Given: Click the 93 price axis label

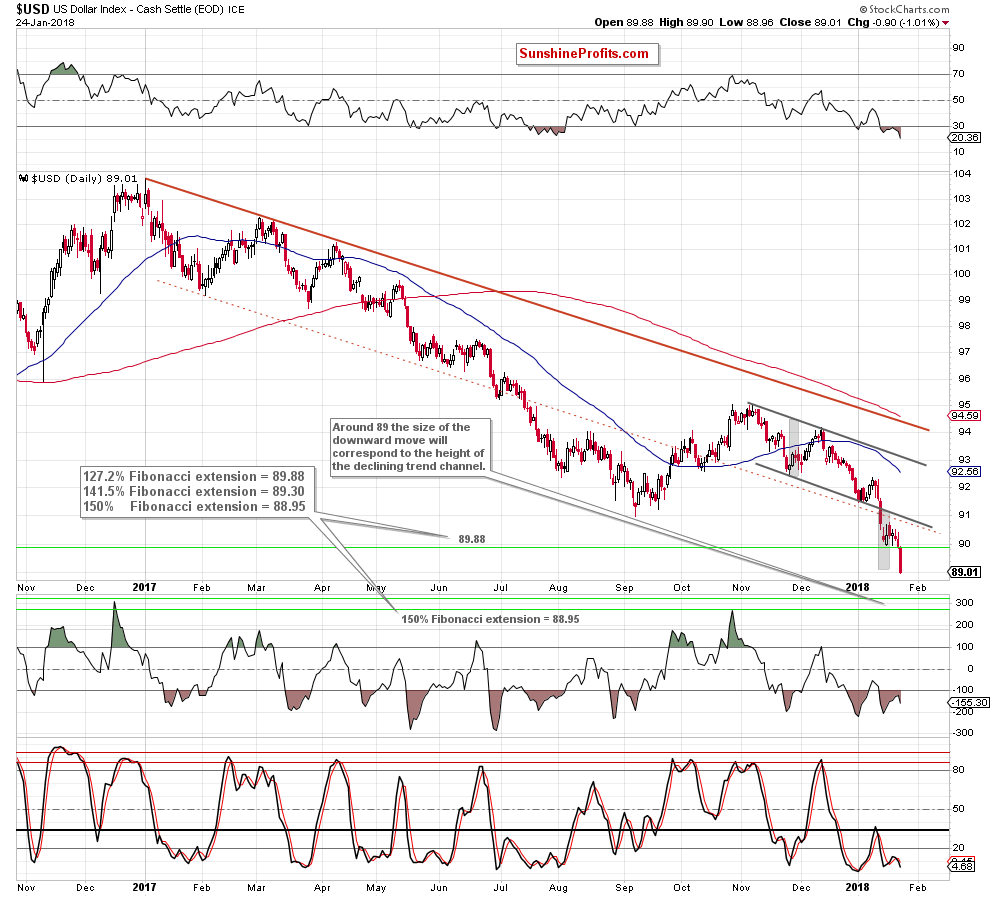Looking at the screenshot, I should (964, 460).
